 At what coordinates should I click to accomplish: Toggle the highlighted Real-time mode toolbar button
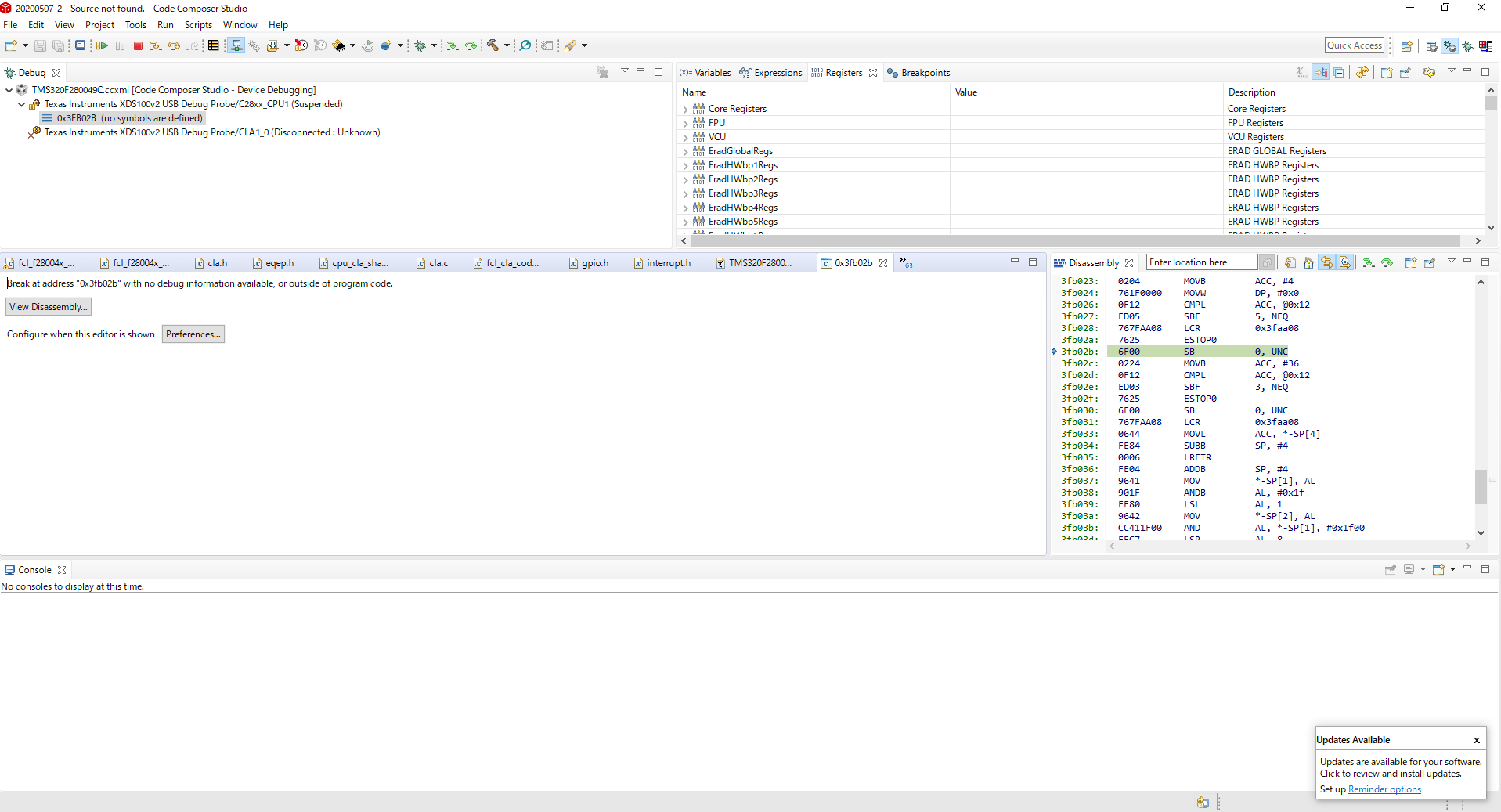tap(236, 46)
